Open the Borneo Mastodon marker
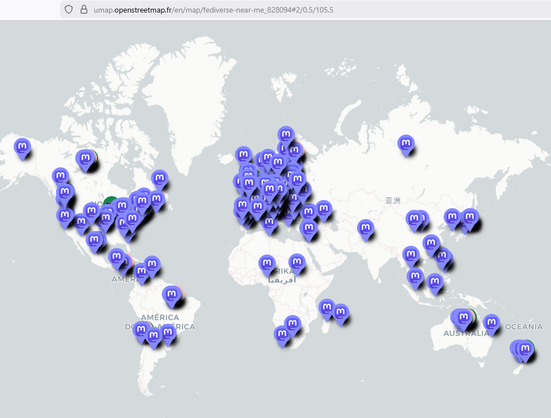Image resolution: width=551 pixels, height=418 pixels. point(435,284)
